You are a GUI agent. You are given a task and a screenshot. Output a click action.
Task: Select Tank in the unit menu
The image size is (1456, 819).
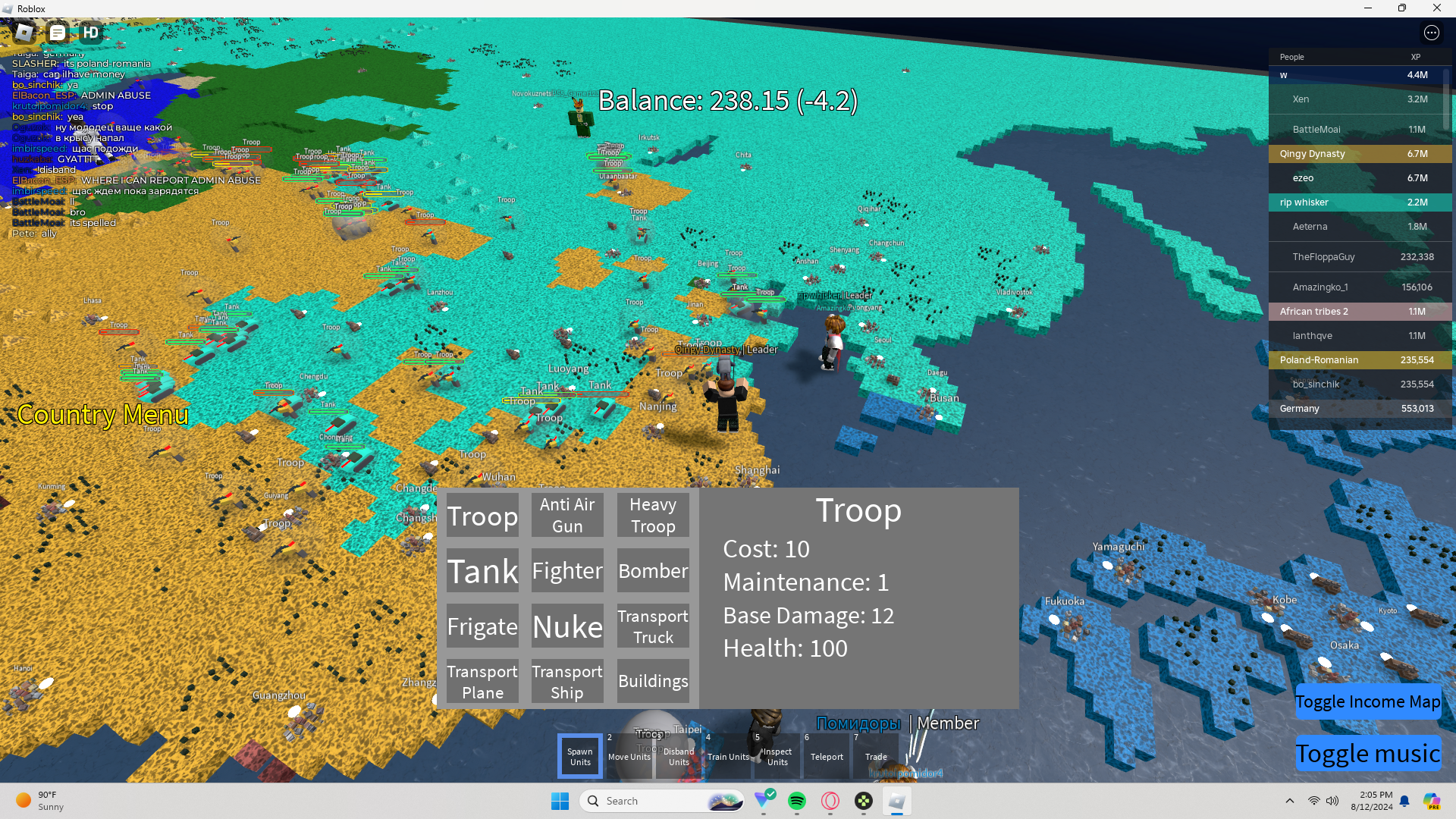(482, 570)
